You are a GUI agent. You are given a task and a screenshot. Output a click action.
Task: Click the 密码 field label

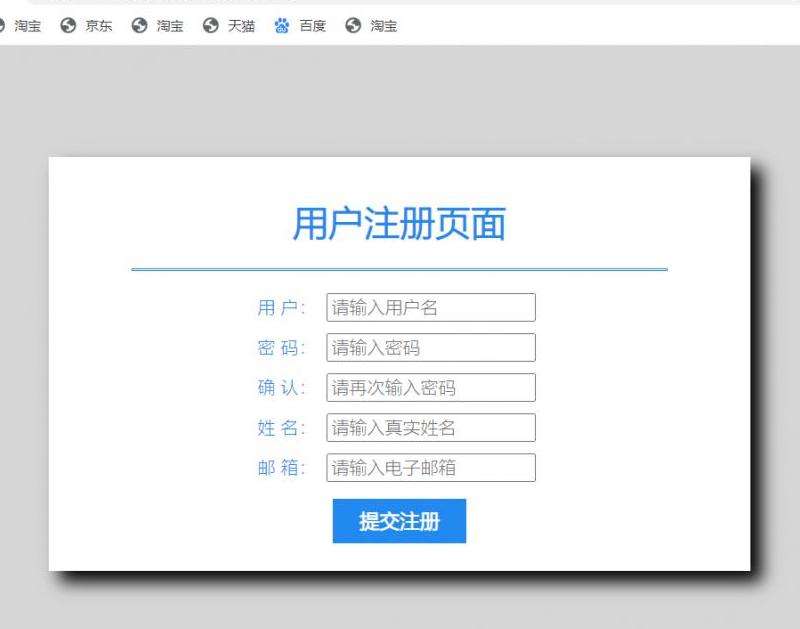(x=282, y=347)
